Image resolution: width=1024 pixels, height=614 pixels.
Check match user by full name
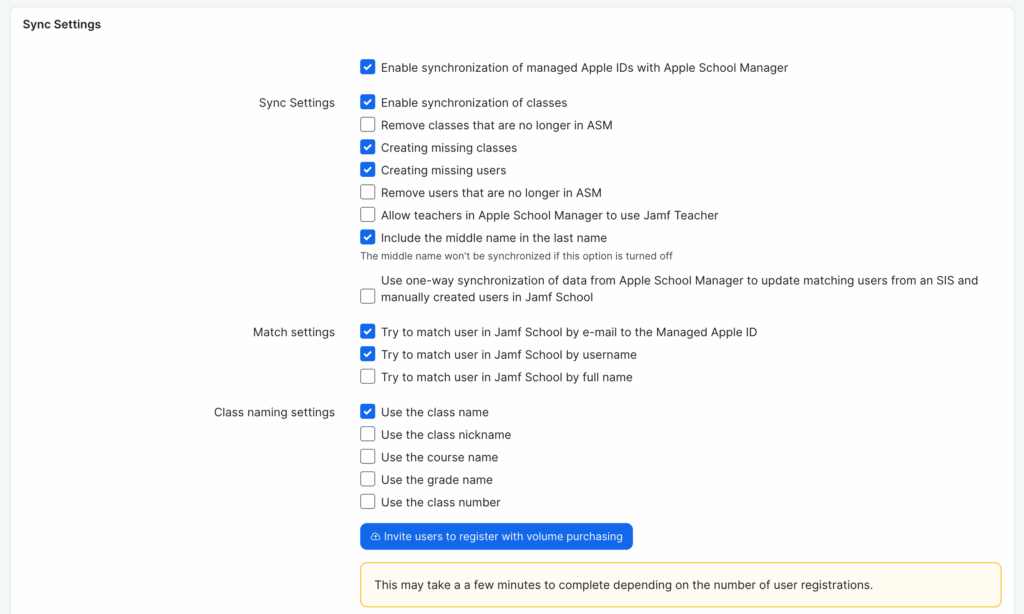(x=368, y=376)
